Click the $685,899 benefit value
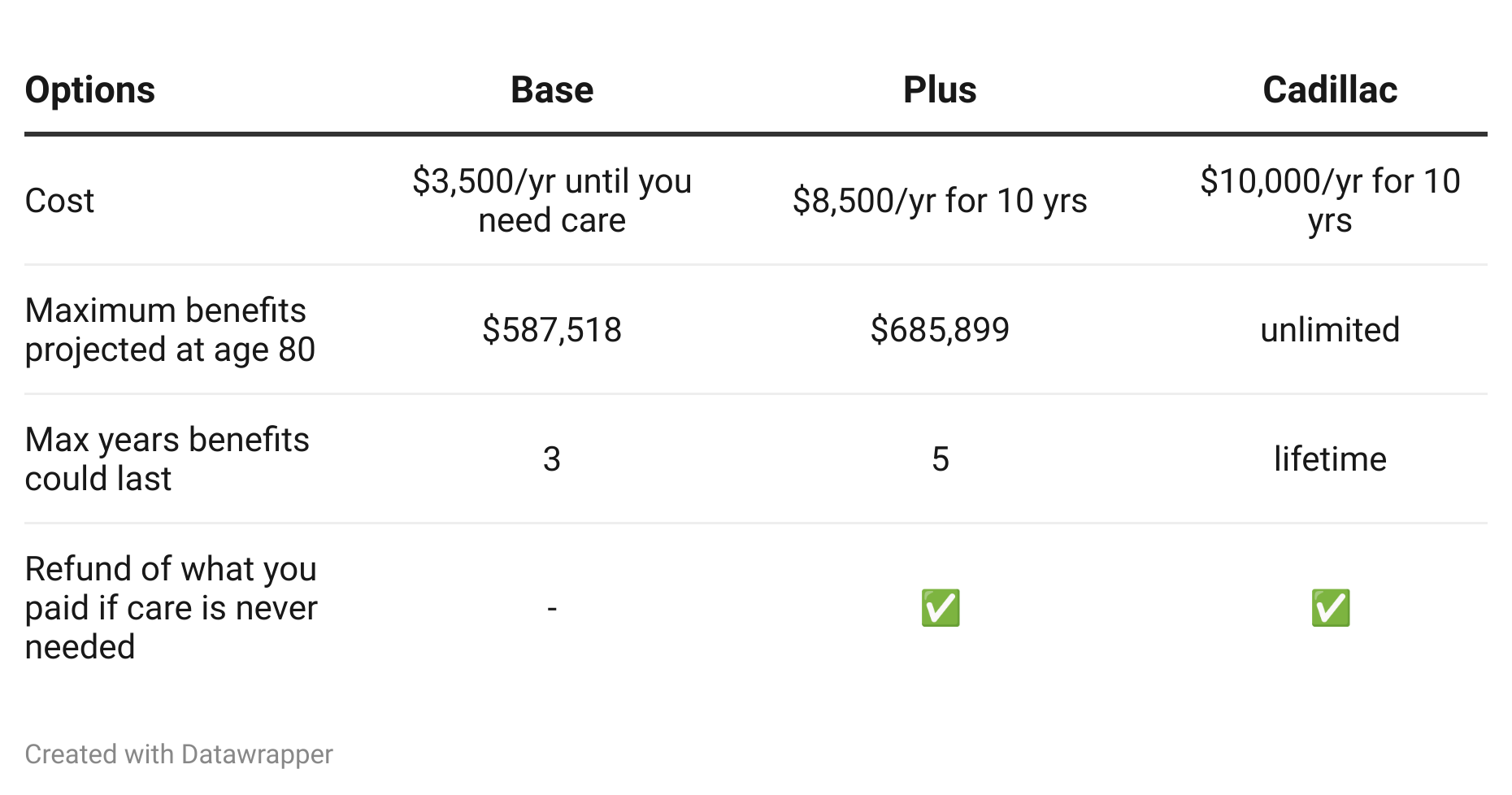This screenshot has width=1512, height=795. pos(940,330)
